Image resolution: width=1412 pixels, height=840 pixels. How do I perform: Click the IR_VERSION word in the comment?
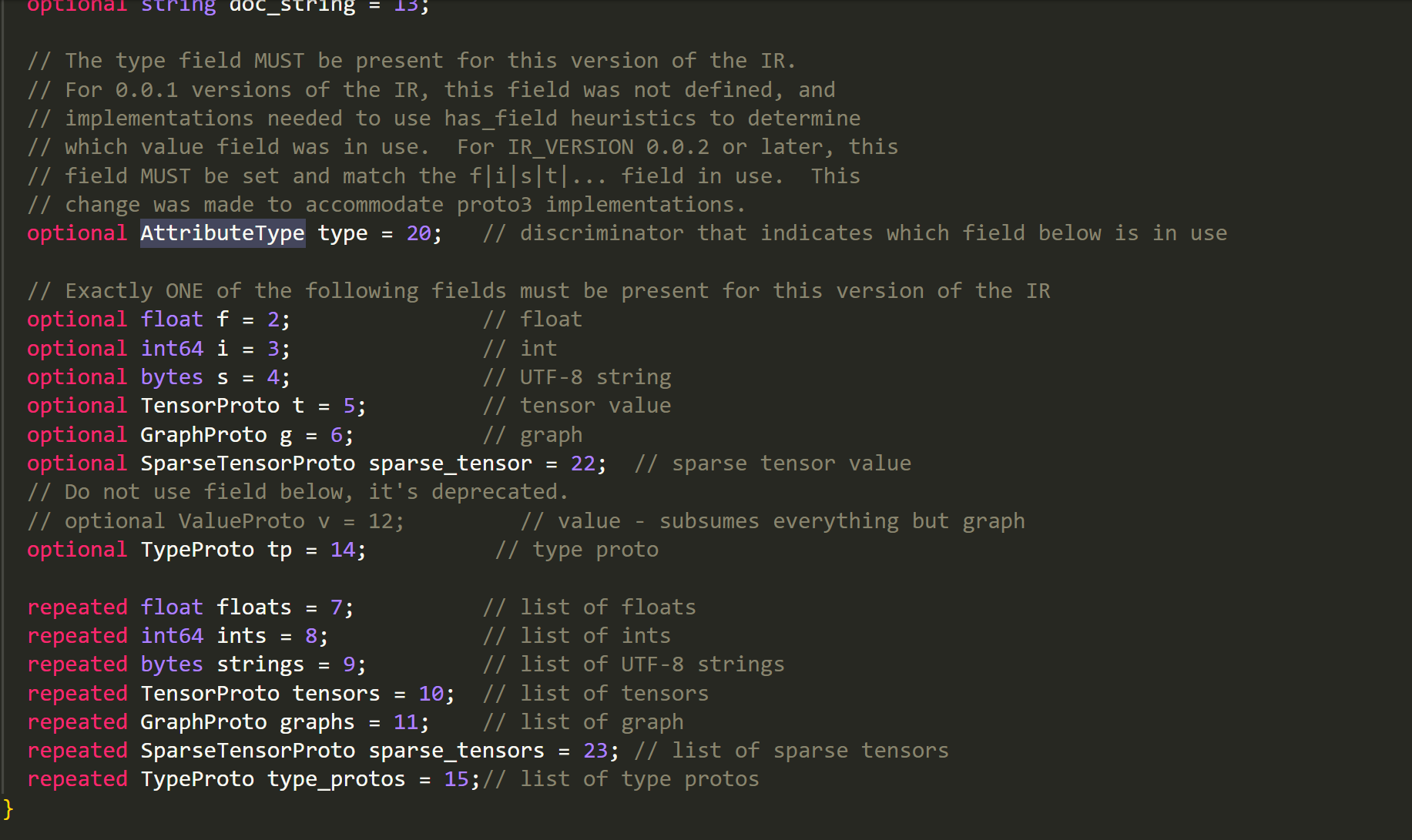[570, 147]
